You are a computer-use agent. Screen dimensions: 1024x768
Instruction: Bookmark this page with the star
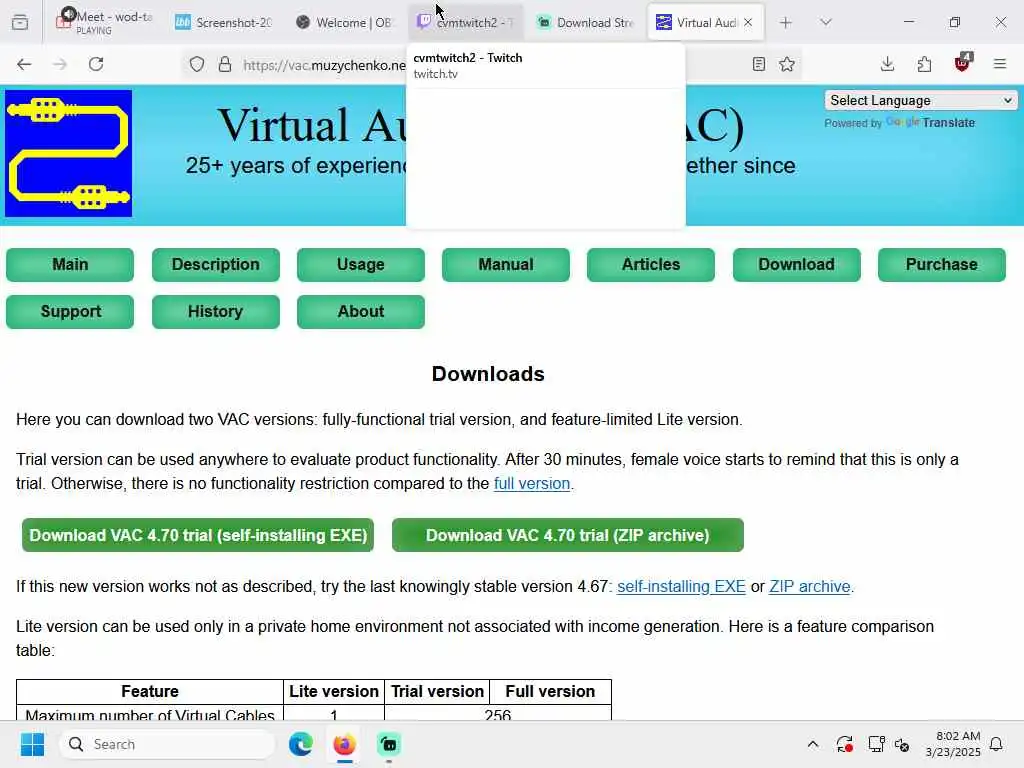(x=787, y=64)
